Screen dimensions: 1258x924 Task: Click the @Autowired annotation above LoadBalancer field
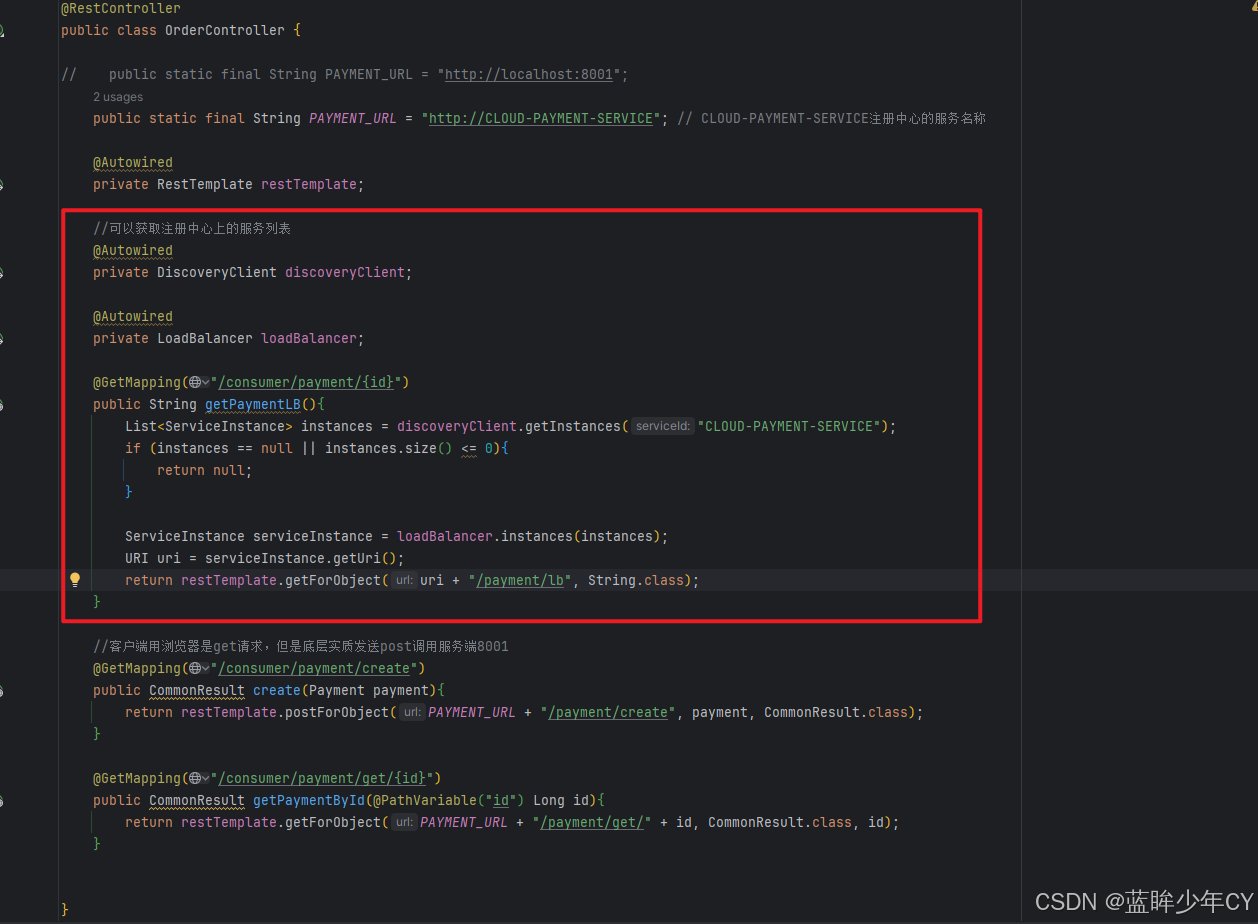pos(133,316)
